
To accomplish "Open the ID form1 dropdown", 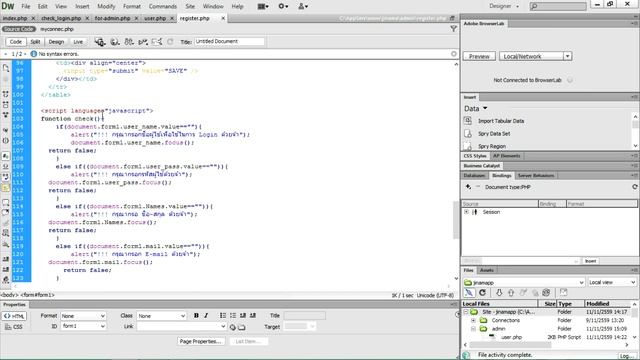I will click(x=83, y=326).
